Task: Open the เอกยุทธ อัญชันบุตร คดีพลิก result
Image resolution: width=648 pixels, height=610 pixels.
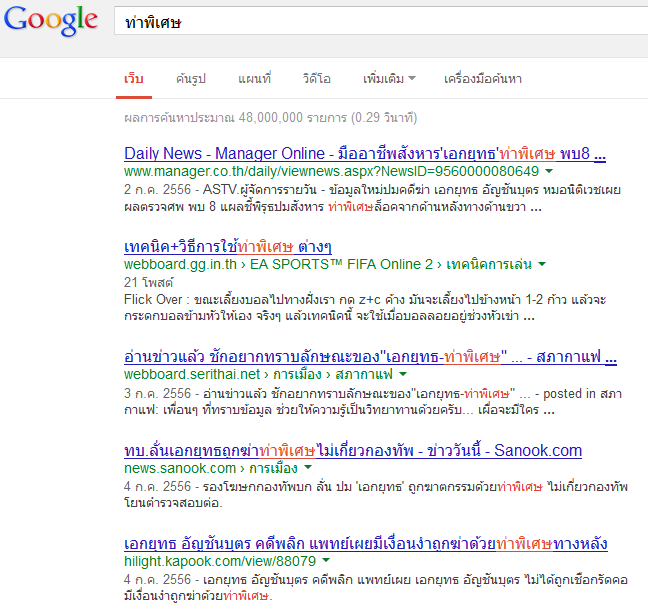Action: point(366,543)
